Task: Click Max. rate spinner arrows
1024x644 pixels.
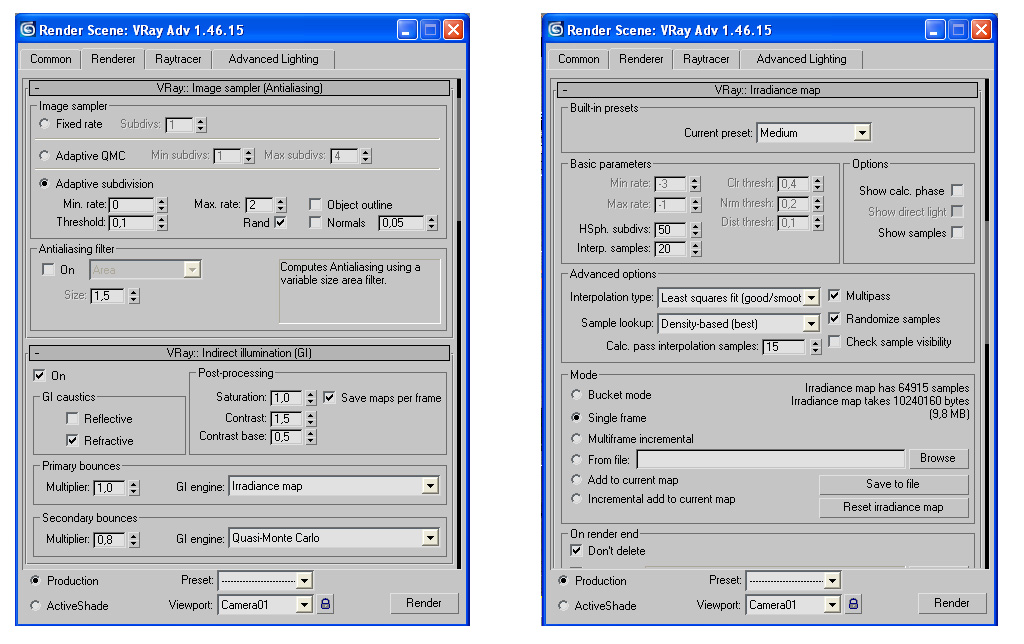Action: click(x=281, y=204)
